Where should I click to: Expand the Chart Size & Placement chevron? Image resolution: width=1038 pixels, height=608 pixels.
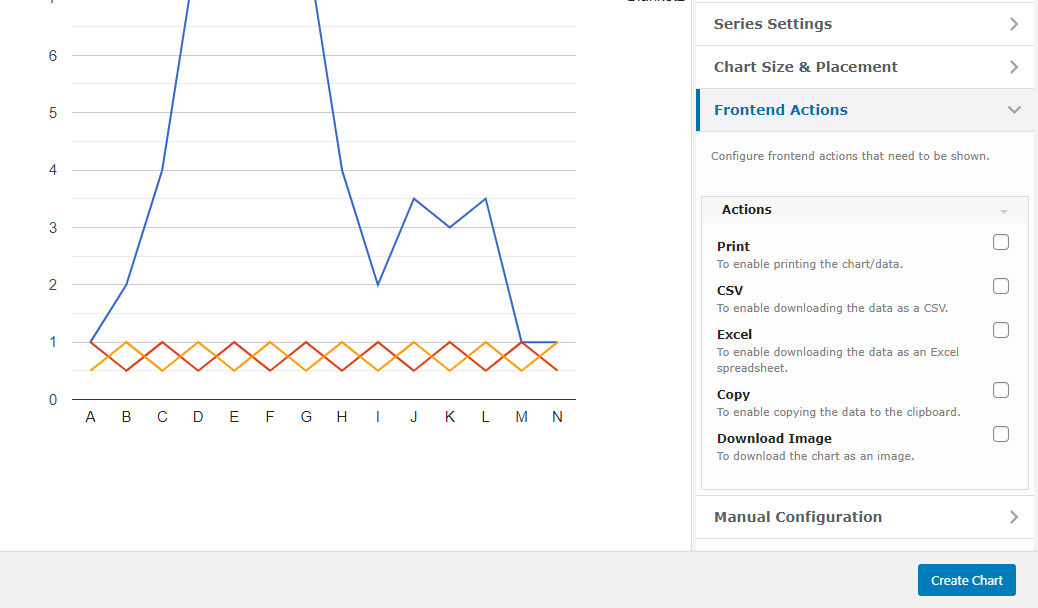[1014, 67]
